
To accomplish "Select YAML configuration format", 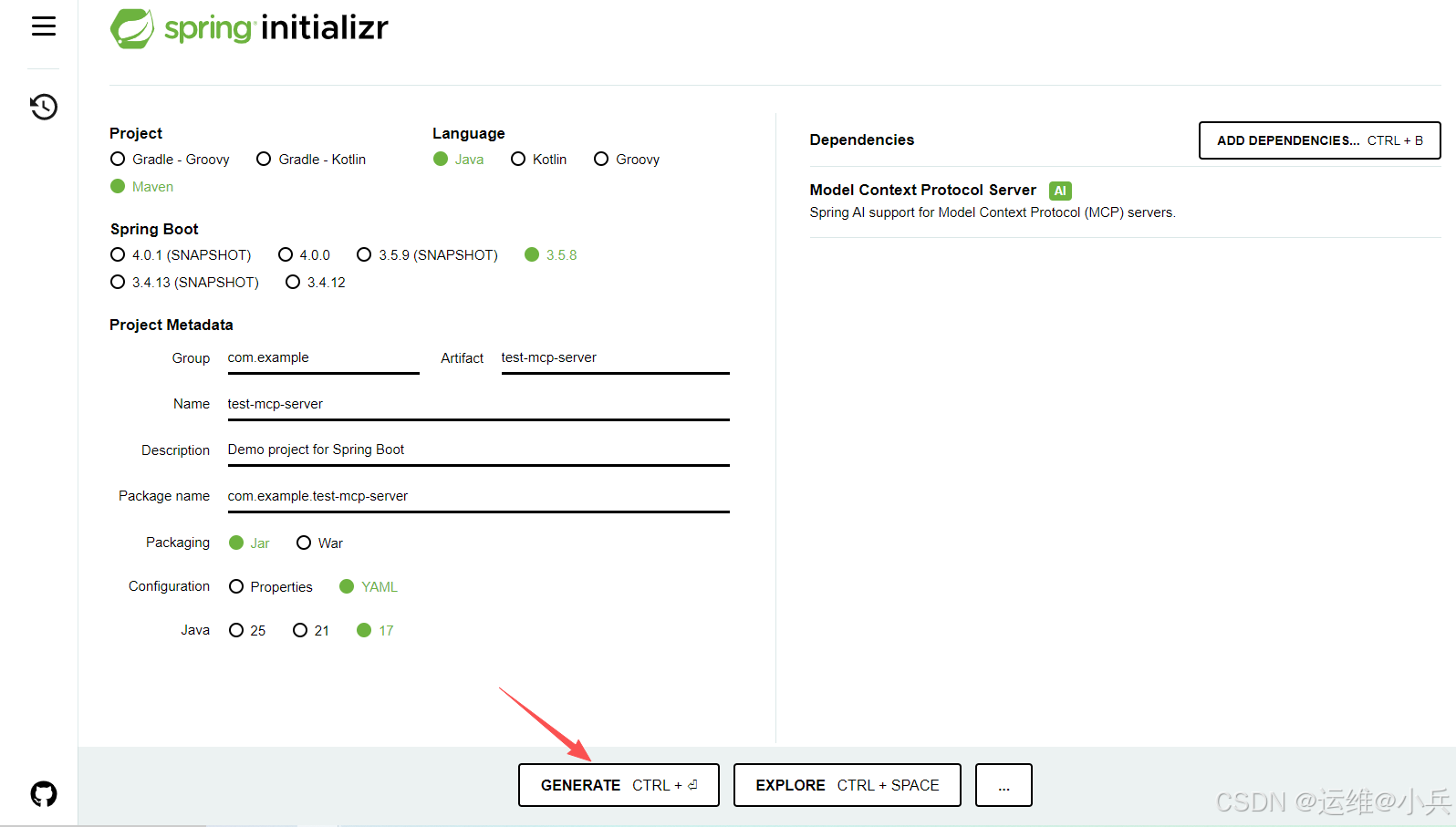I will [369, 587].
